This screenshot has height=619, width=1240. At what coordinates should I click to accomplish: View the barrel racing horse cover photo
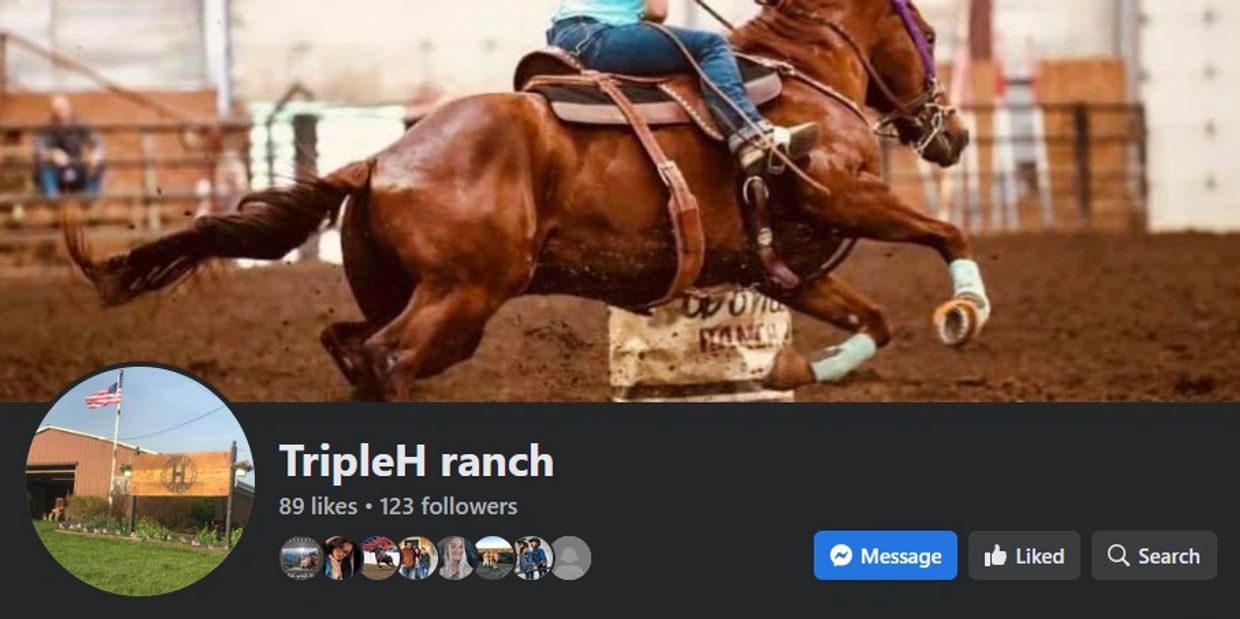point(620,200)
